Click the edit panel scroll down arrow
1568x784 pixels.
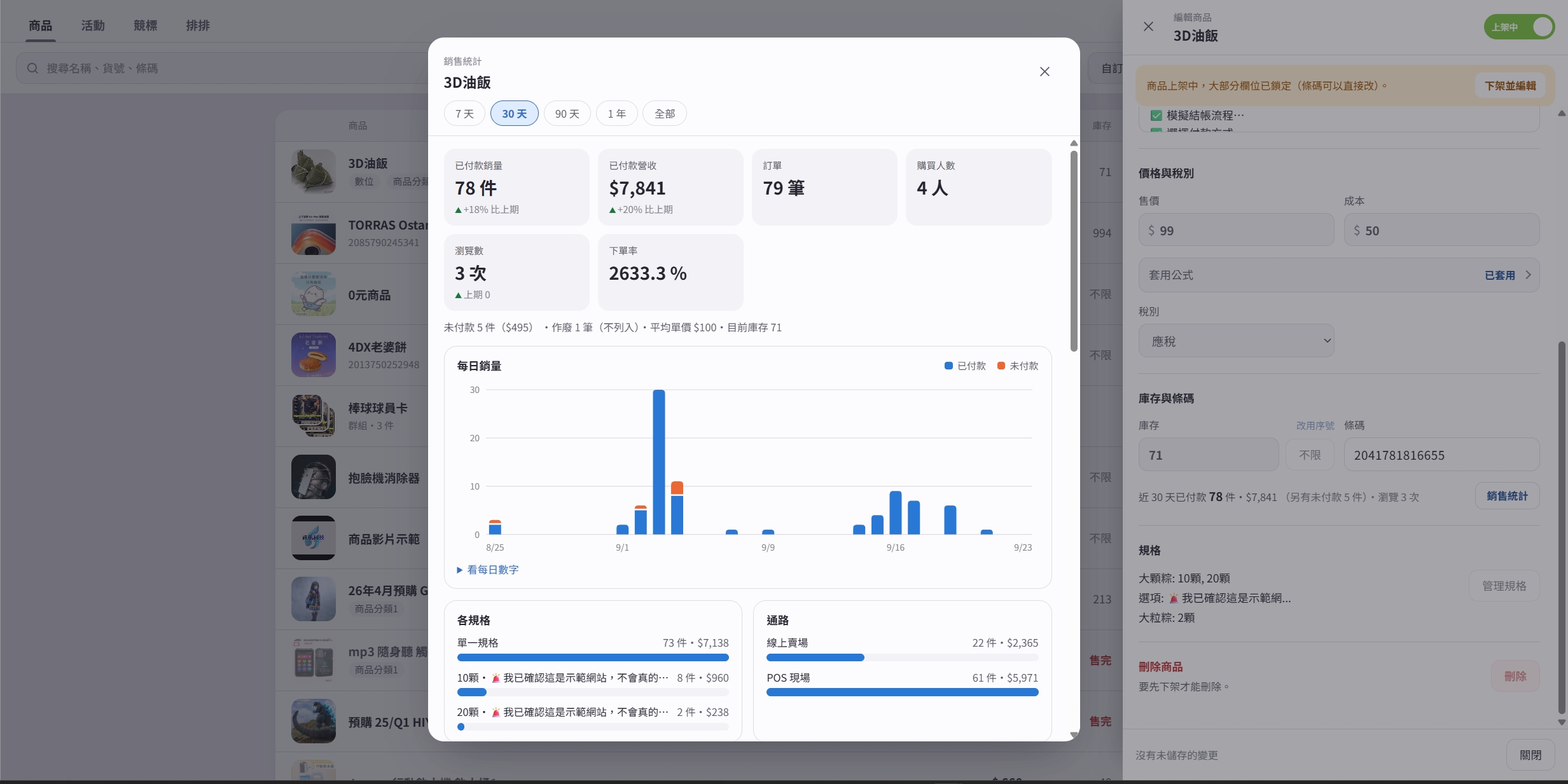1562,722
